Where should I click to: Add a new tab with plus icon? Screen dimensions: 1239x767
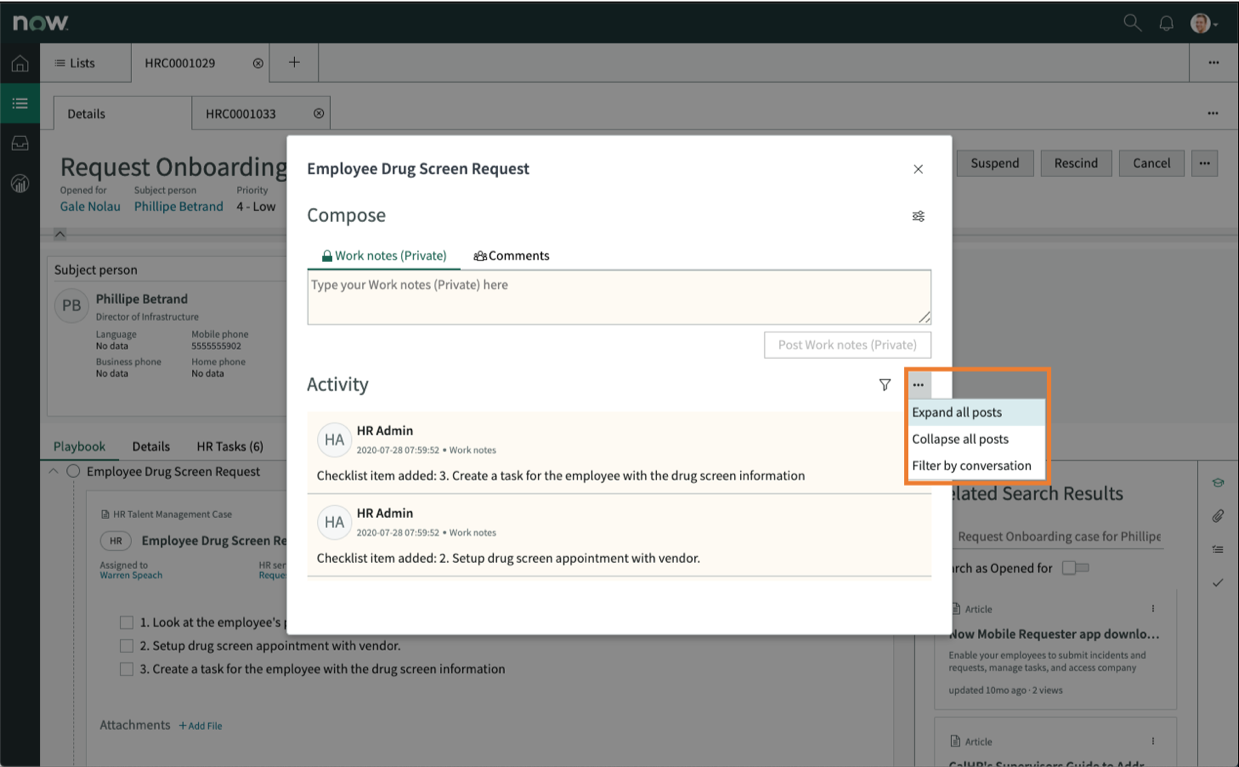coord(294,62)
